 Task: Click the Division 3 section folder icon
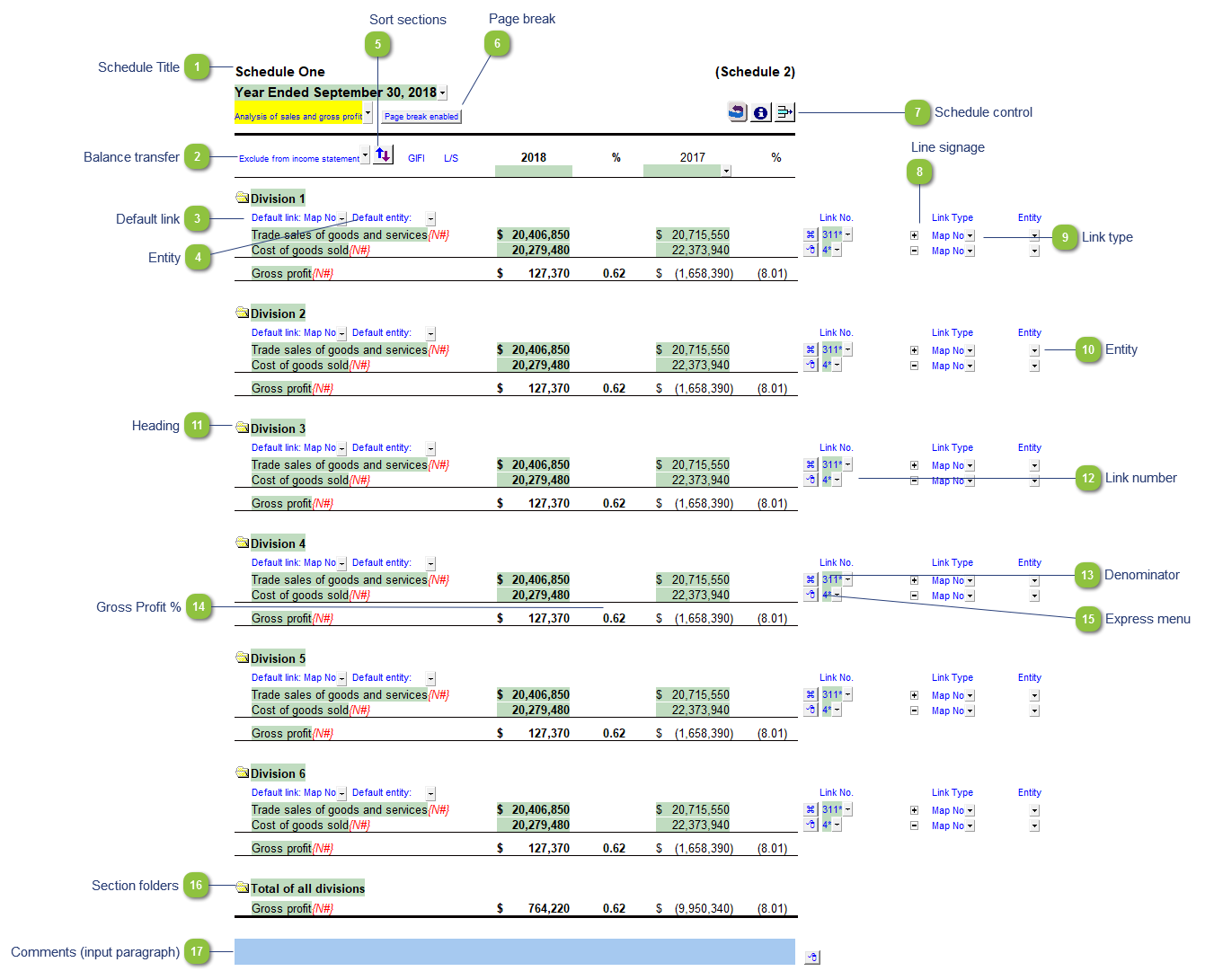(242, 428)
